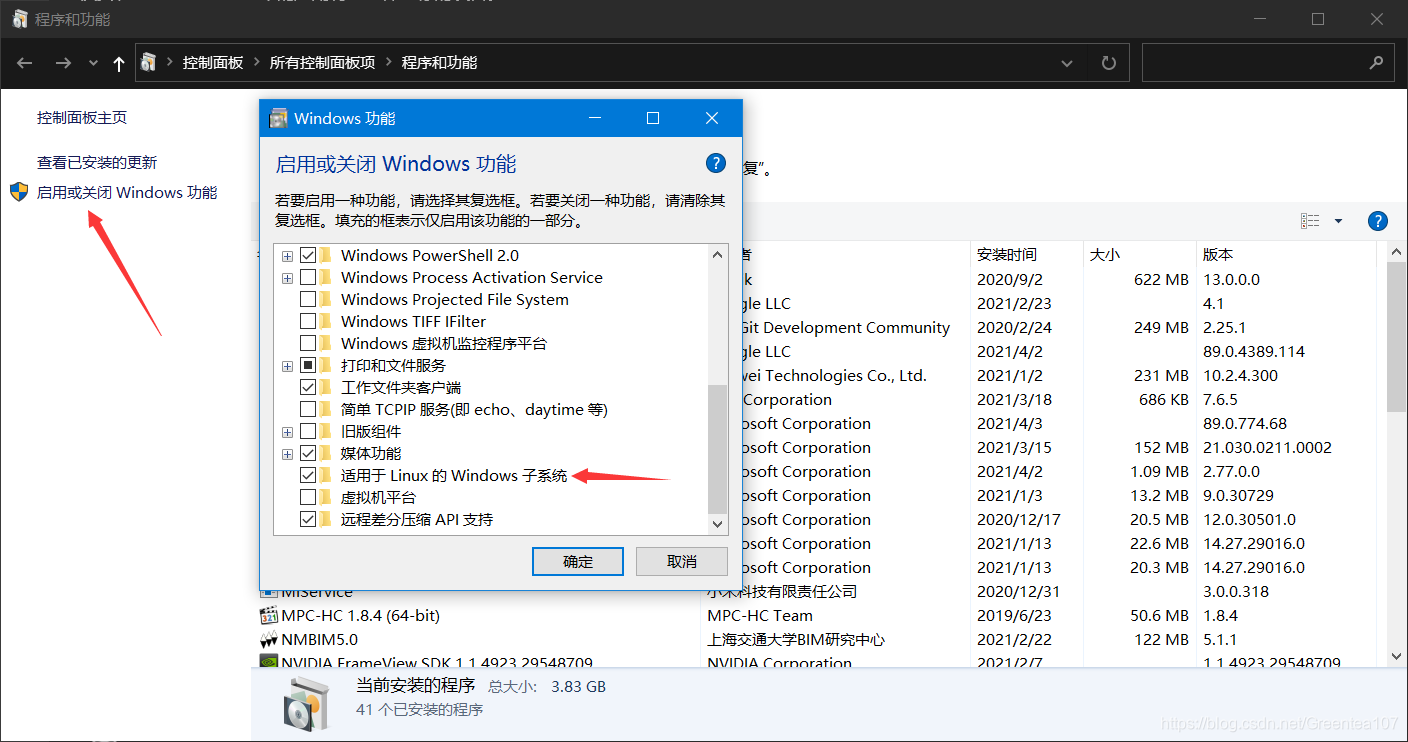
Task: Toggle 打印和文件服务 checkbox
Action: click(308, 365)
